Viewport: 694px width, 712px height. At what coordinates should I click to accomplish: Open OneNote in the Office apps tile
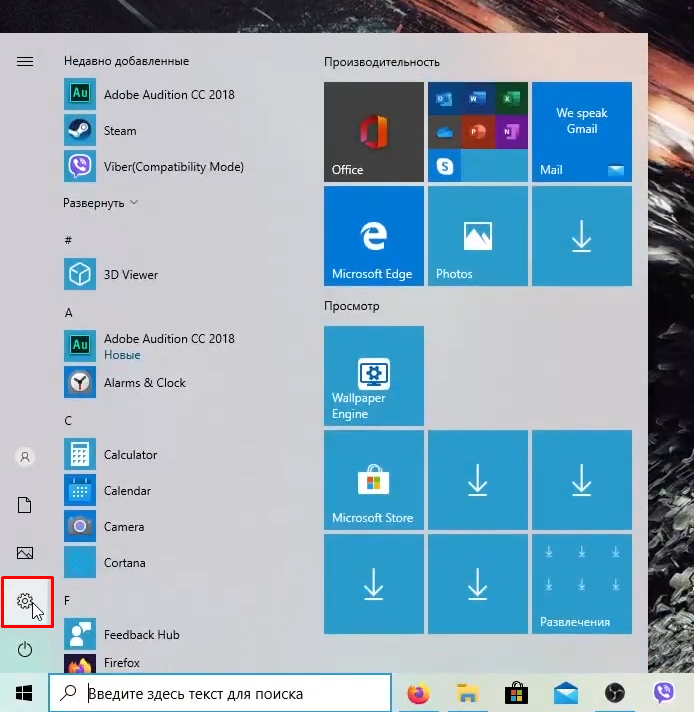click(511, 132)
